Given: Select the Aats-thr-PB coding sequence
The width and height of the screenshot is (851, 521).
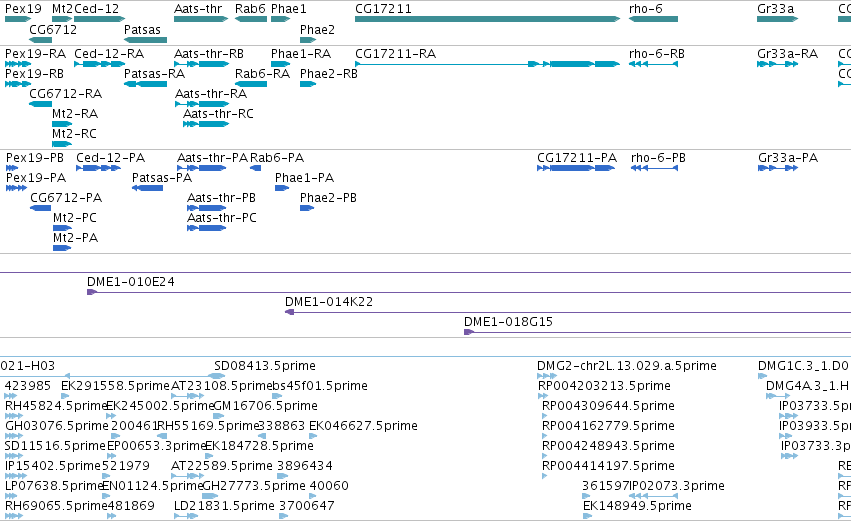Looking at the screenshot, I should (x=207, y=208).
